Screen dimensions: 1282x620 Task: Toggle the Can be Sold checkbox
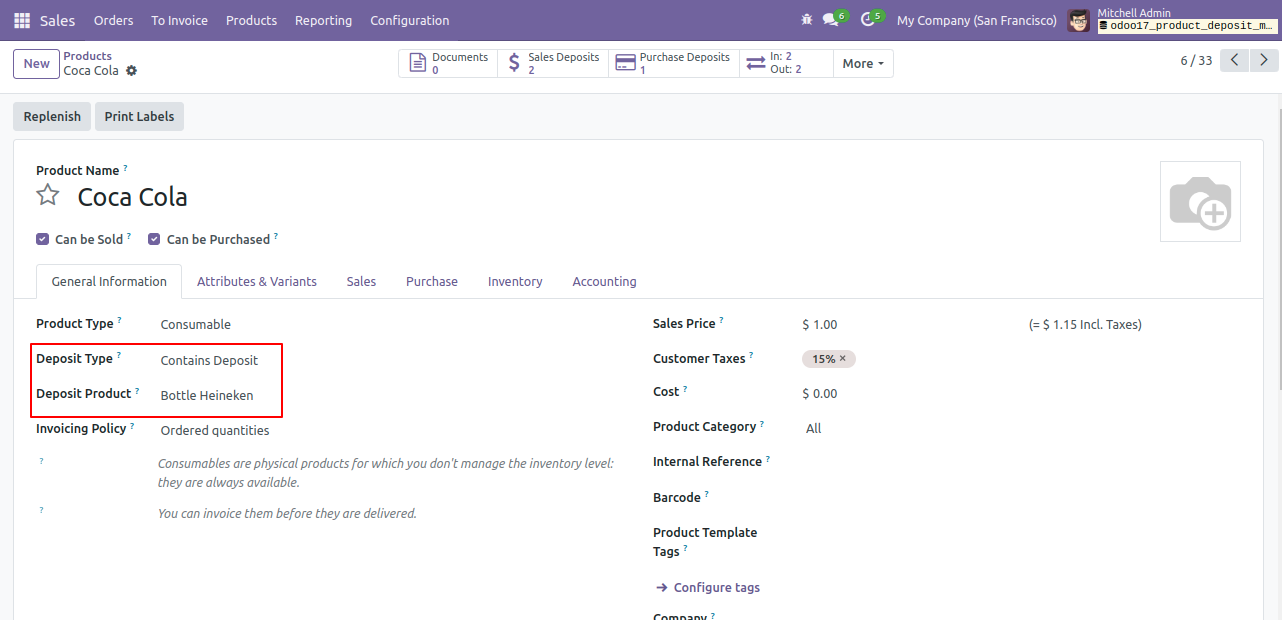coord(42,239)
